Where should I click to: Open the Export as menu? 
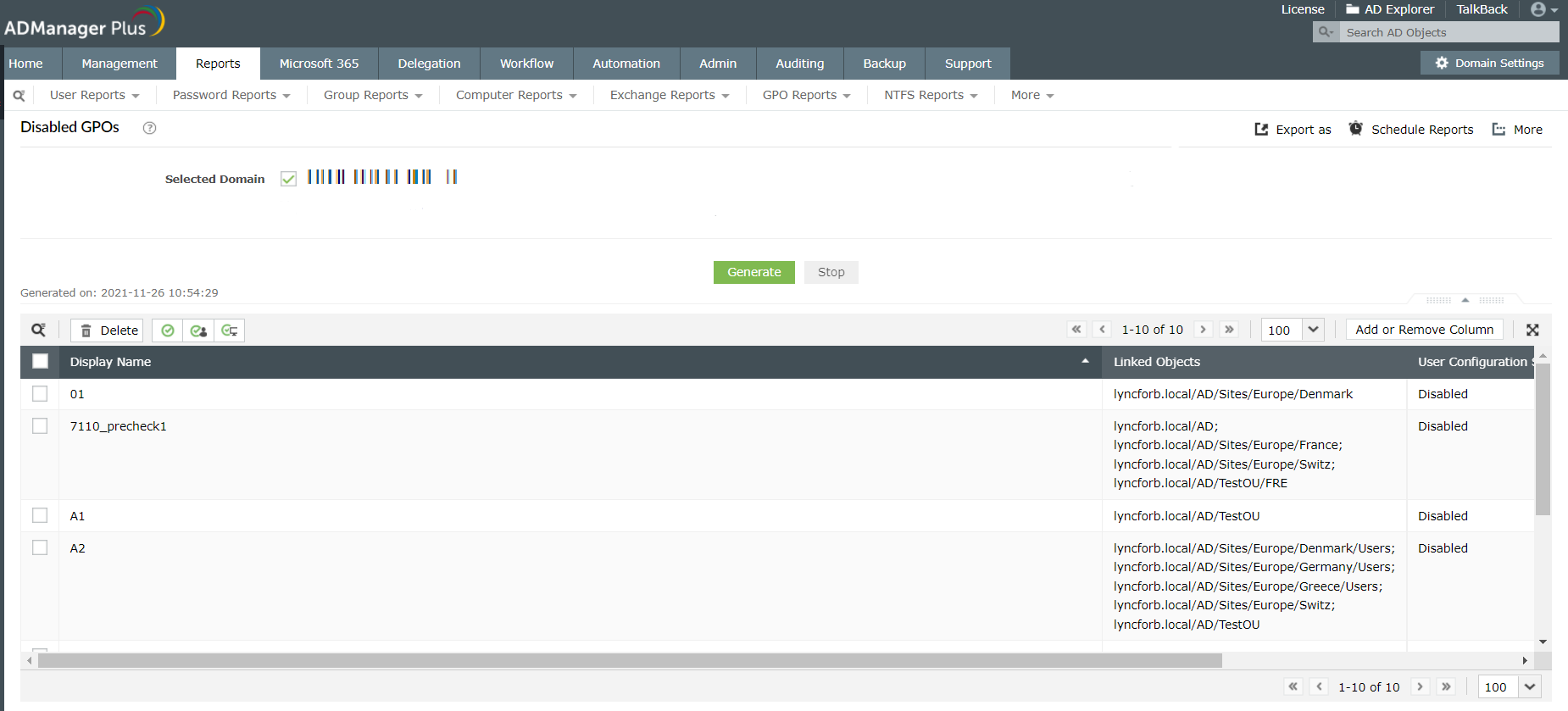click(1293, 130)
